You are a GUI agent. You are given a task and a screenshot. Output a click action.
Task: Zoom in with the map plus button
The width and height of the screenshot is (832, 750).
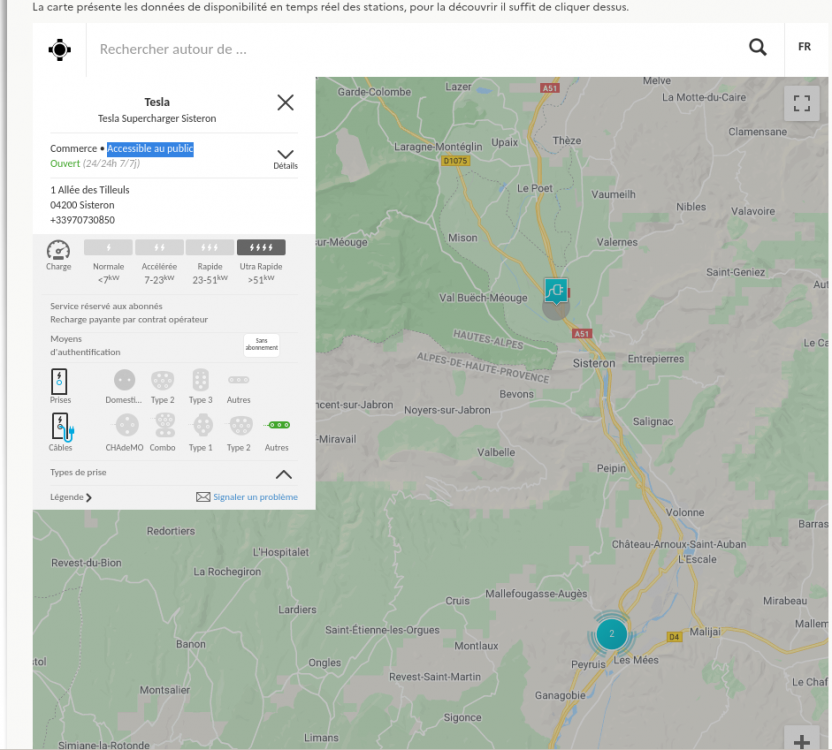click(x=802, y=740)
